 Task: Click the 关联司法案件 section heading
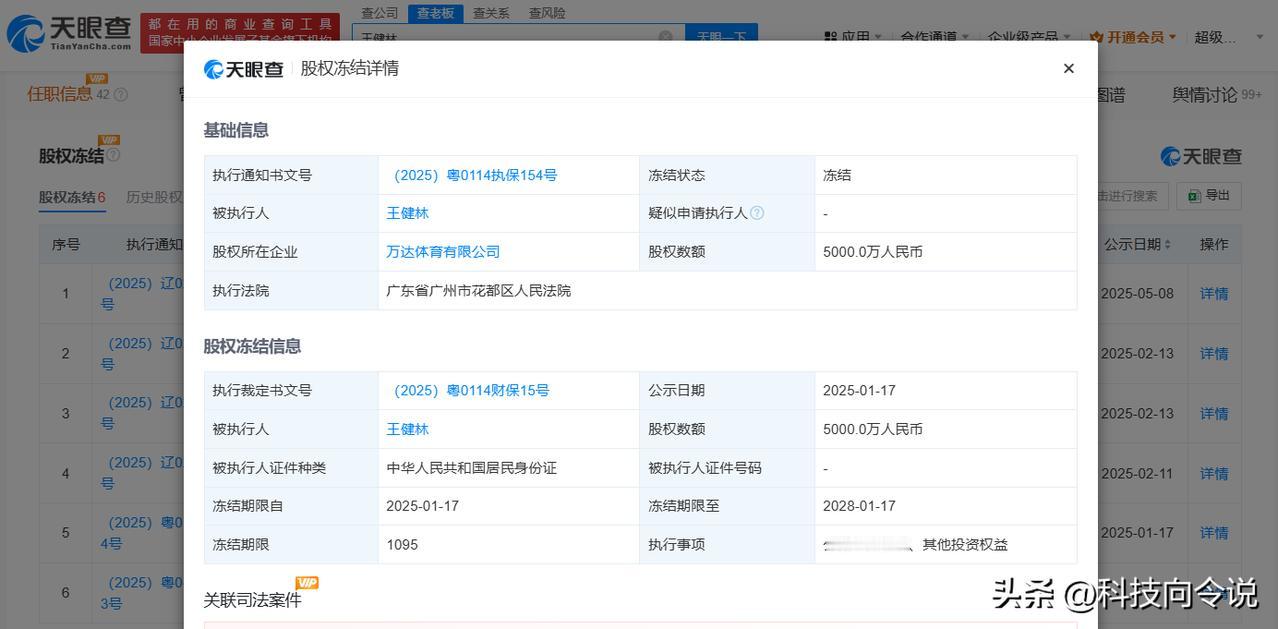pyautogui.click(x=252, y=600)
